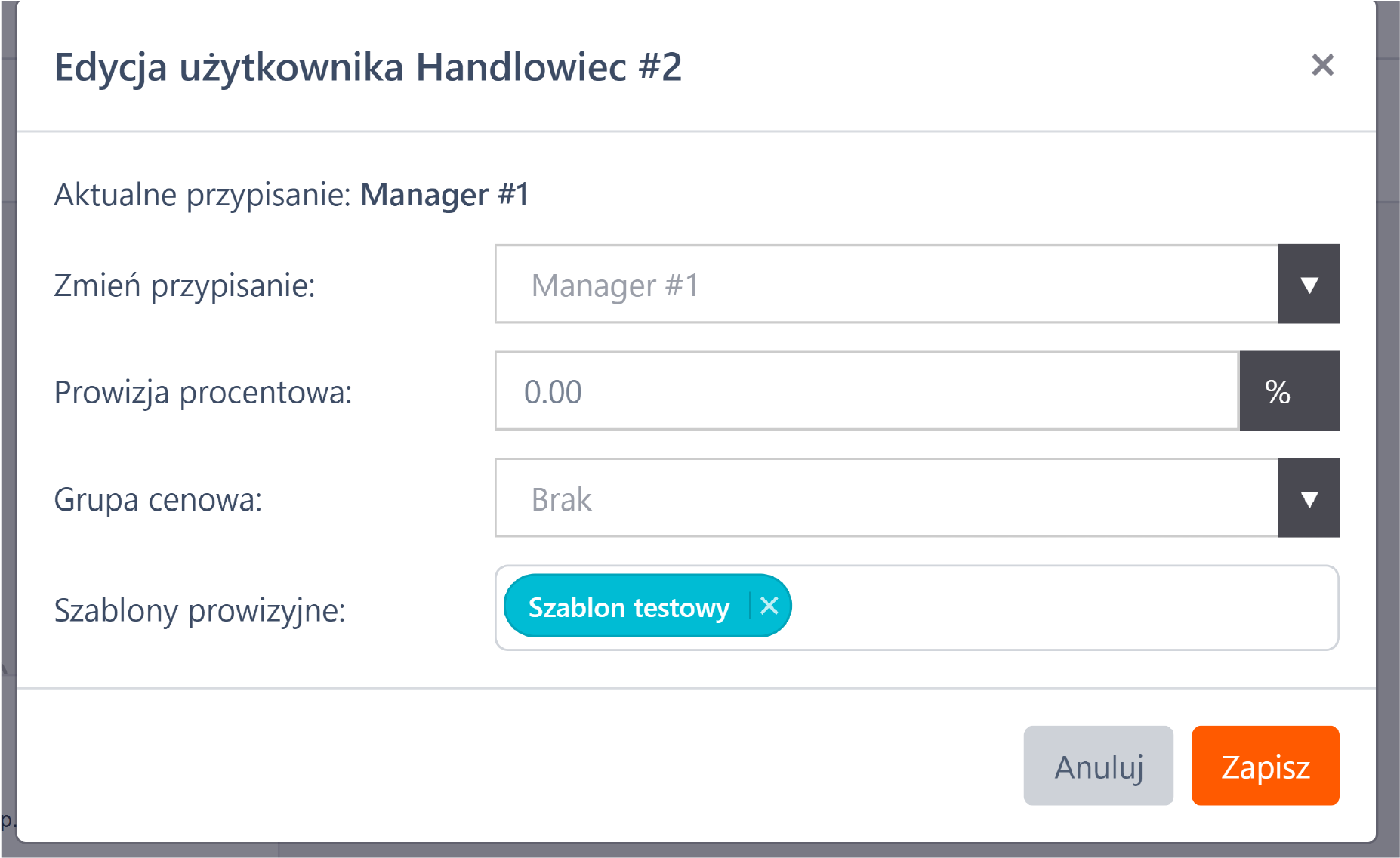Click the dialog title Edycja użytkownika Handlowiec #2
1400x858 pixels.
368,67
